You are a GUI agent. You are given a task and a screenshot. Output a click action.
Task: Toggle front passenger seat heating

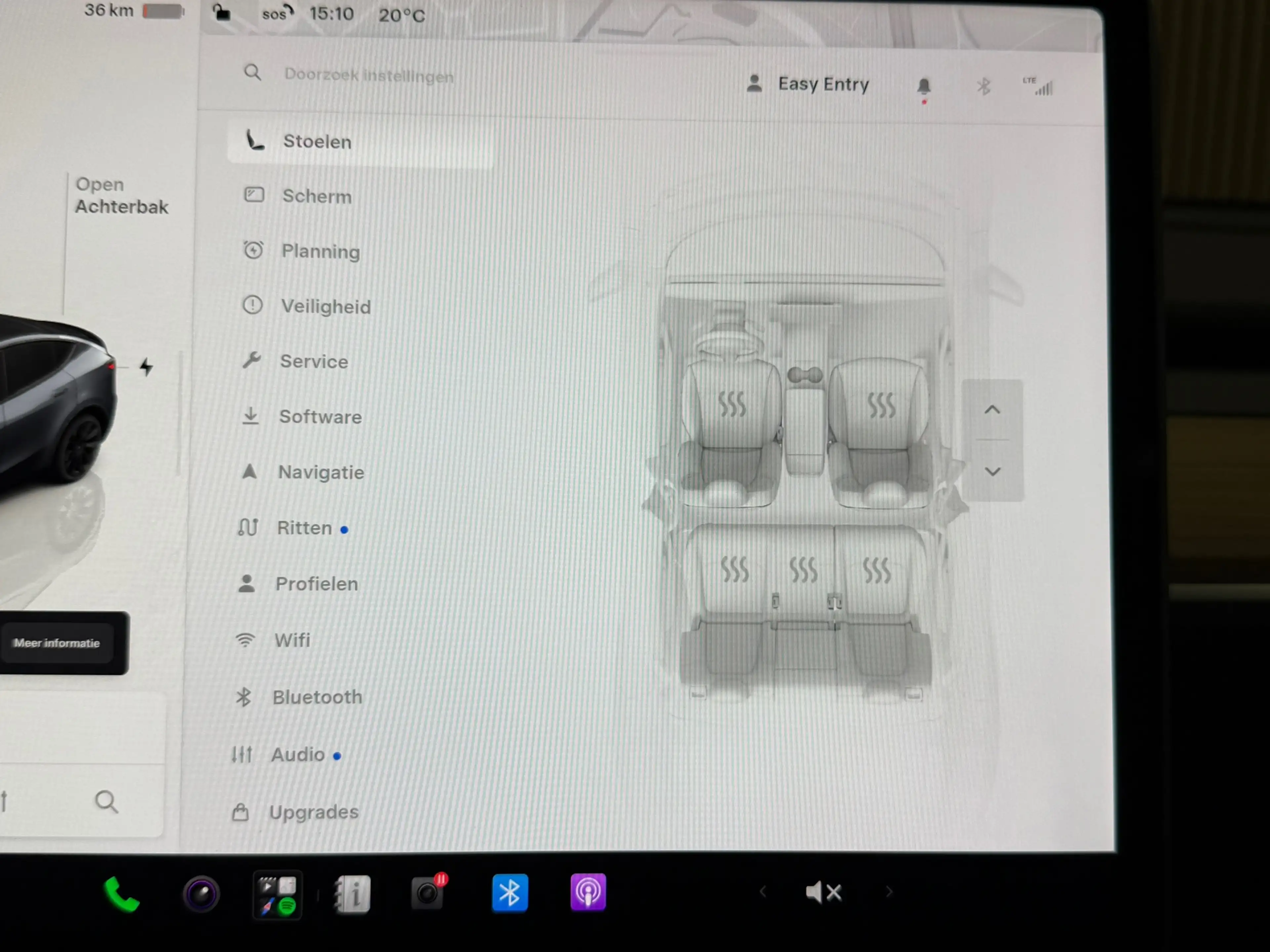point(881,405)
